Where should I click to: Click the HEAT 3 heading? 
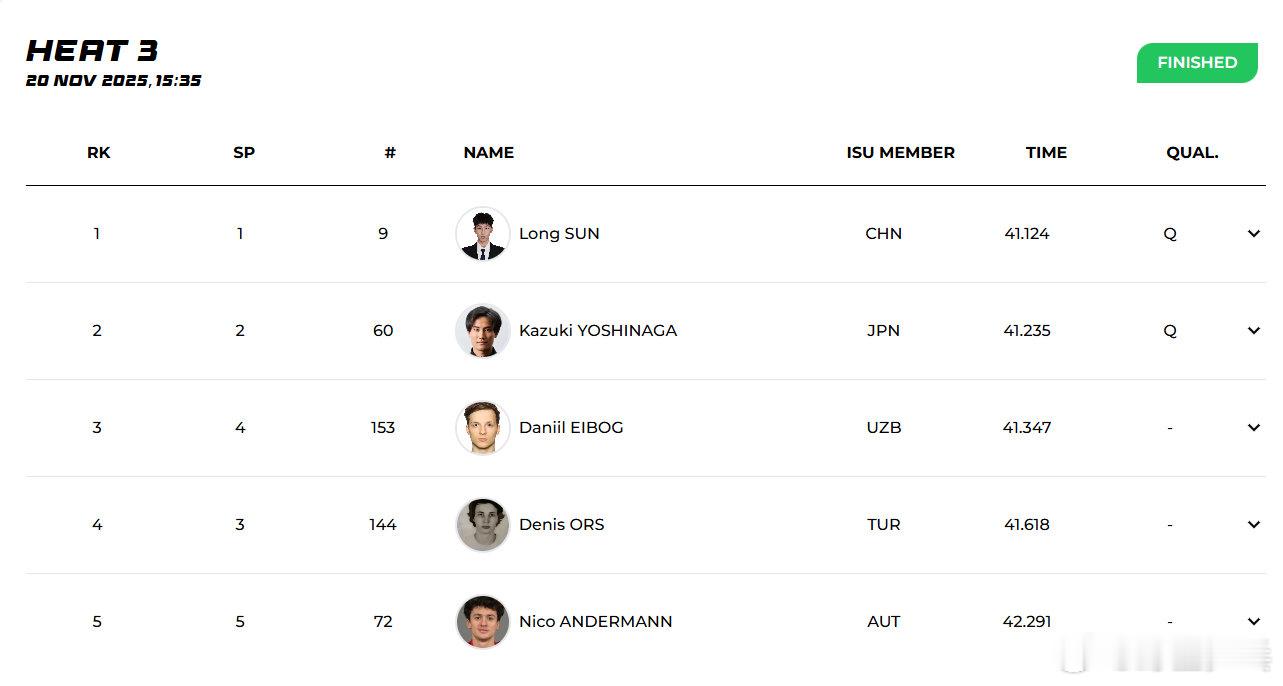click(x=93, y=51)
